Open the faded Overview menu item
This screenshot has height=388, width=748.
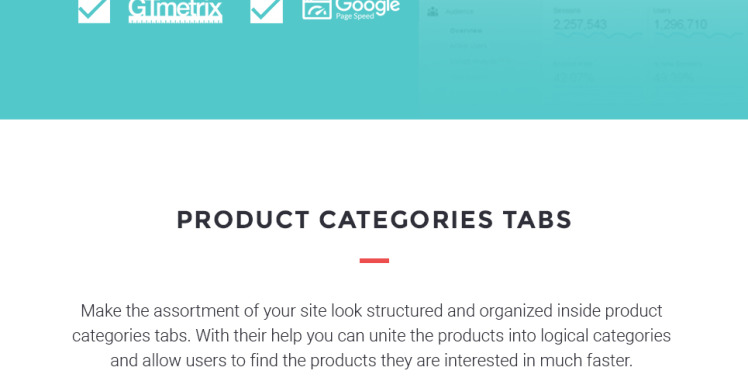[466, 31]
